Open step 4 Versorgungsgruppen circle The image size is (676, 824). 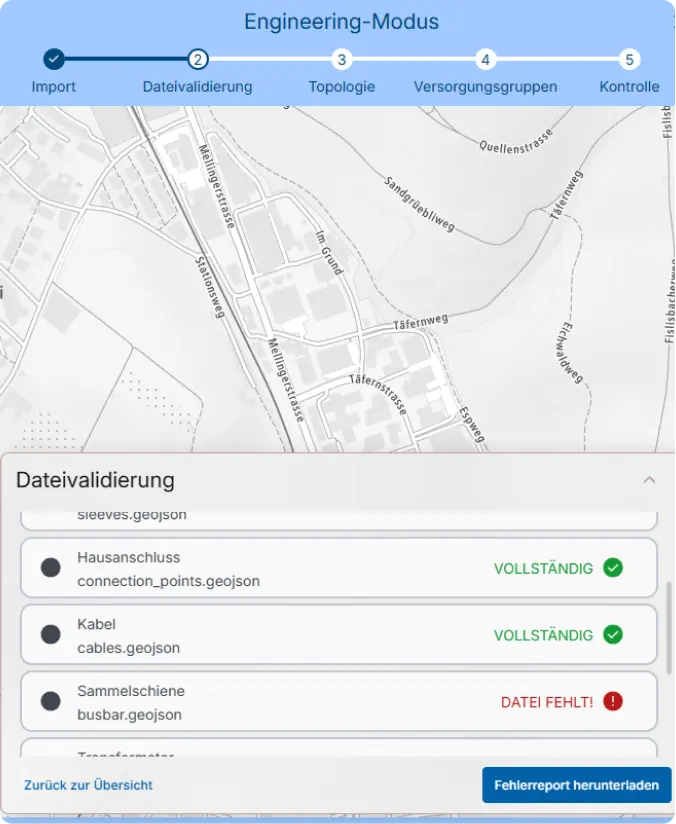485,59
